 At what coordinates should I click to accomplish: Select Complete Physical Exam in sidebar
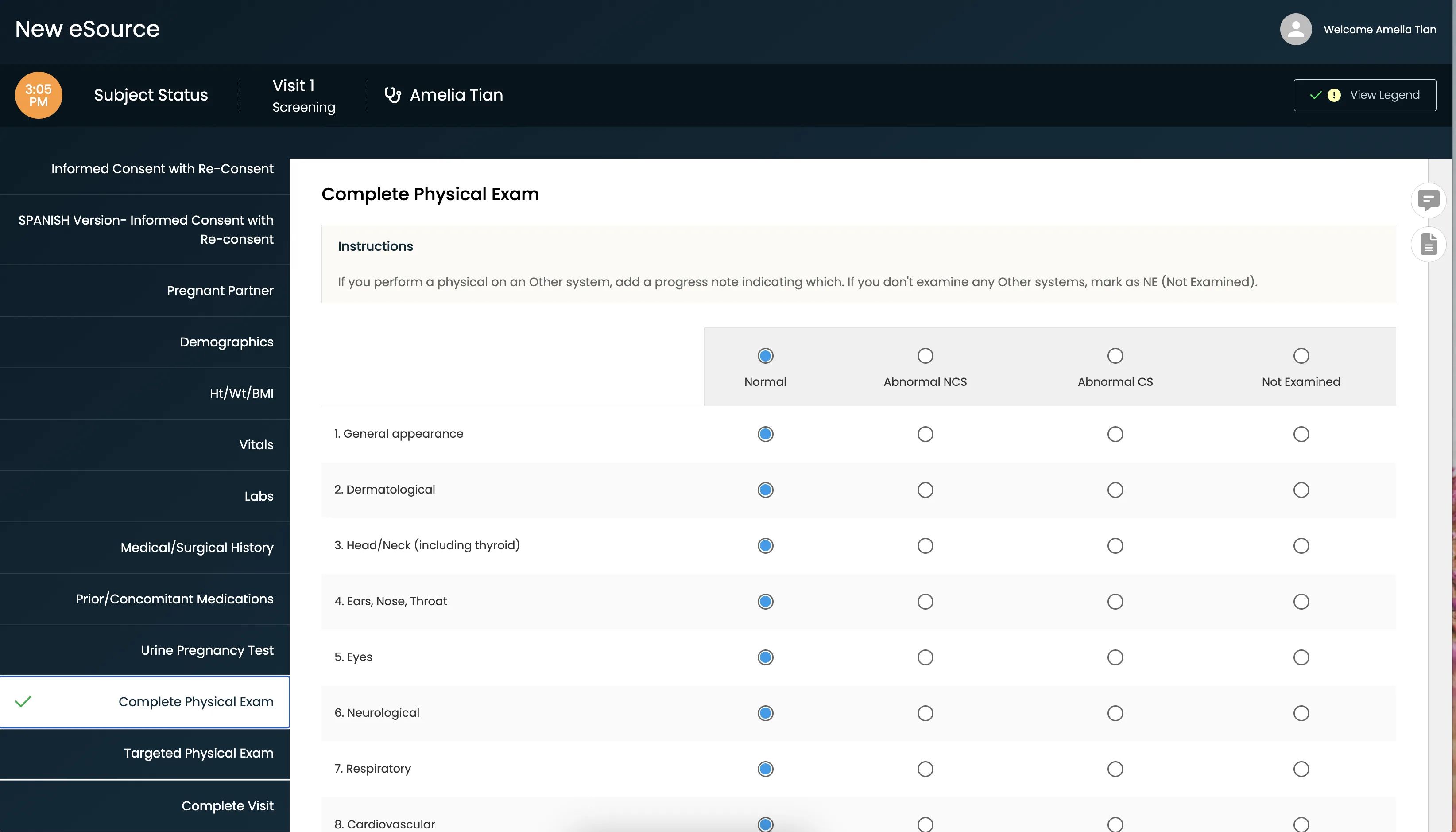pos(144,702)
